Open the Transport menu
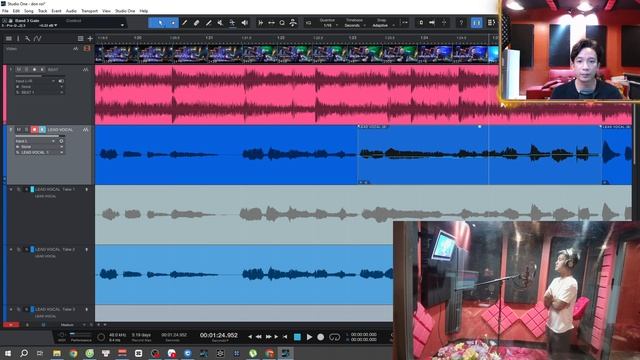 [89, 11]
